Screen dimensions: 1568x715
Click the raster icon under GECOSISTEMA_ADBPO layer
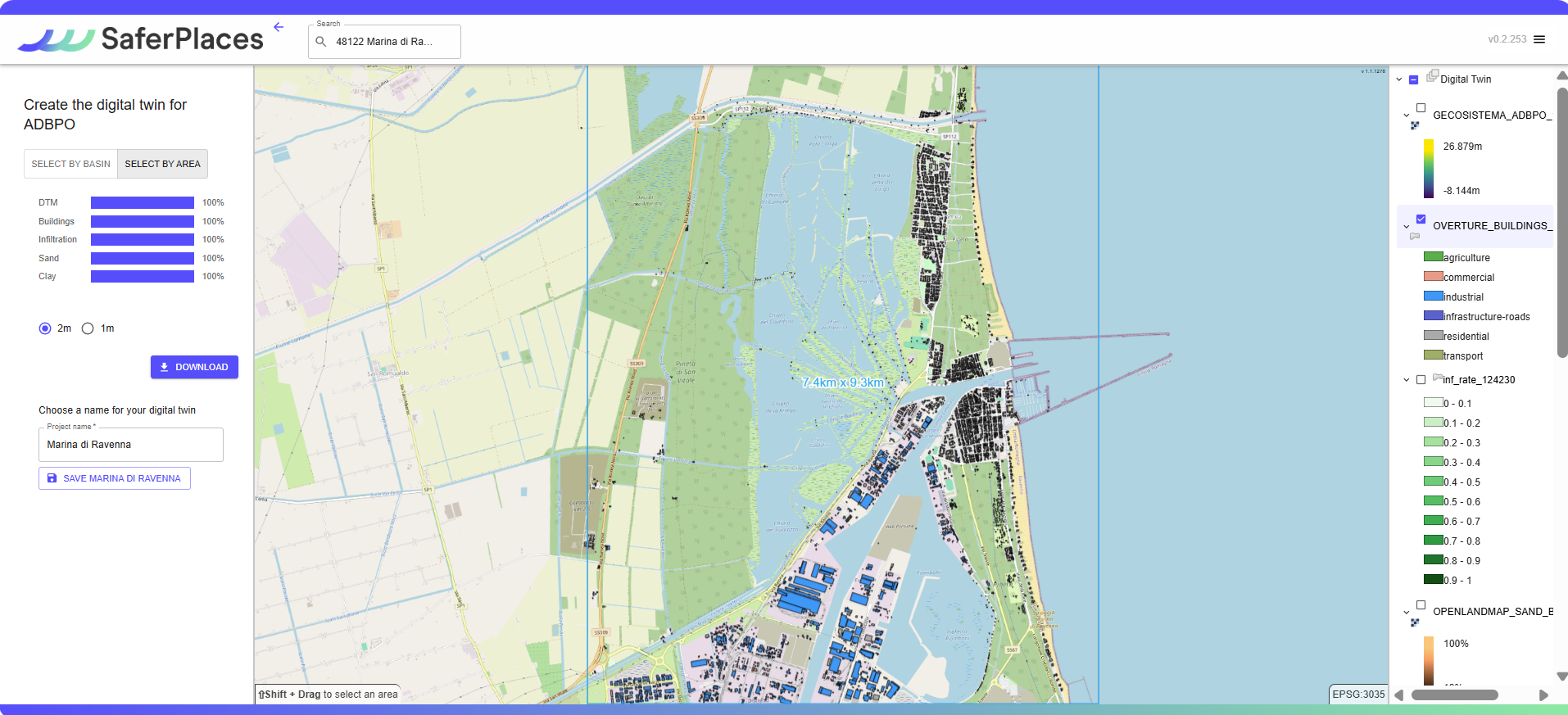click(x=1415, y=125)
